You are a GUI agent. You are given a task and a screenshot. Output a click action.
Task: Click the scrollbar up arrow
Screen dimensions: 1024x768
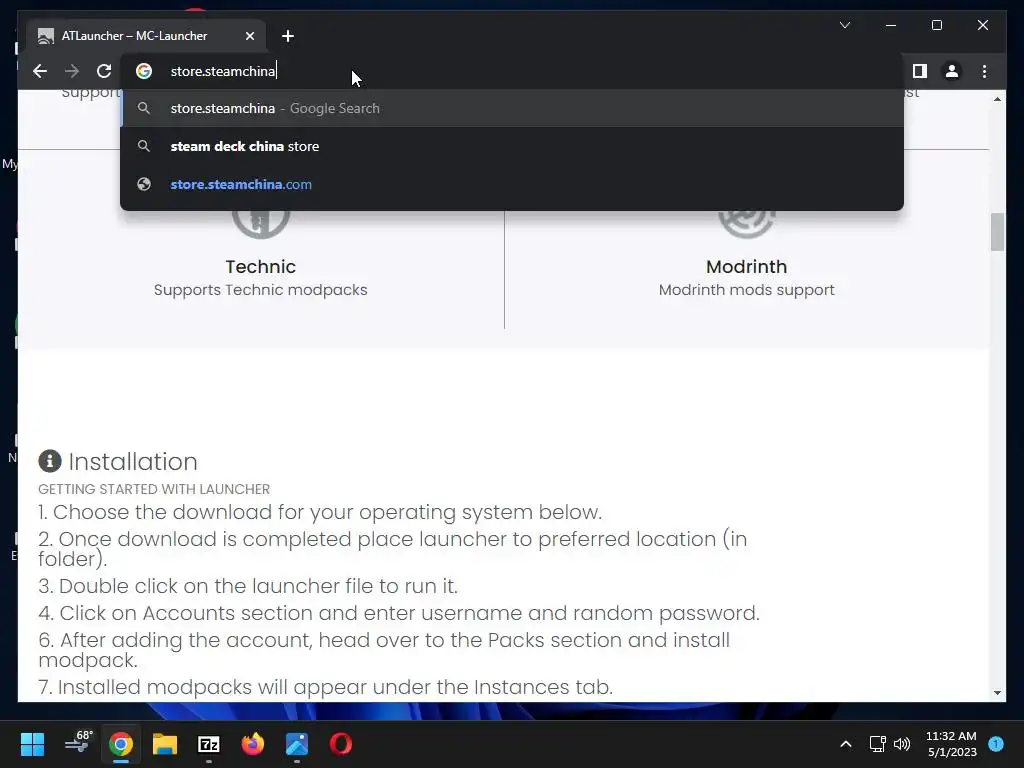[997, 99]
